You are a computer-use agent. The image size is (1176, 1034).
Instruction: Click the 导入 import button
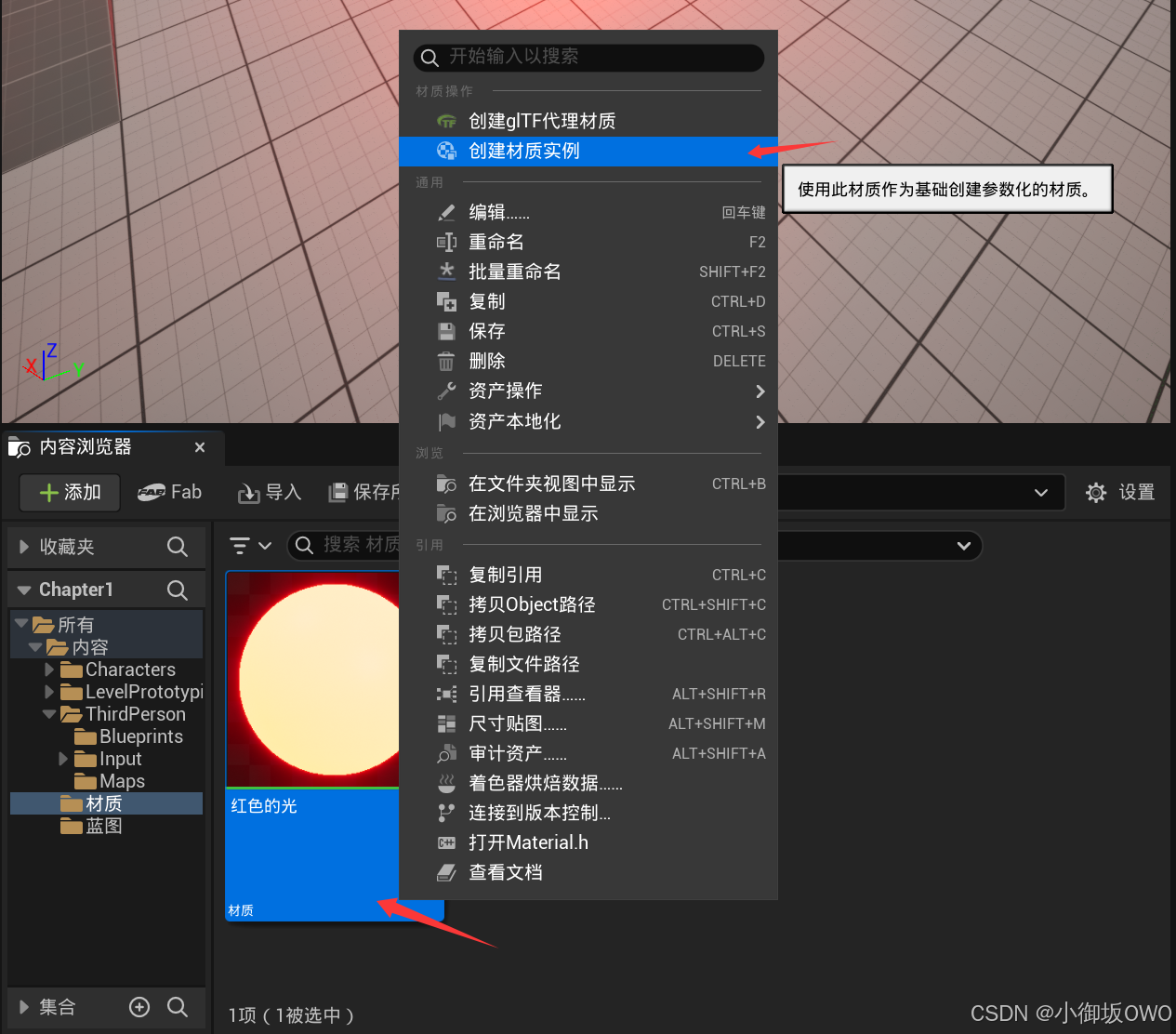270,492
